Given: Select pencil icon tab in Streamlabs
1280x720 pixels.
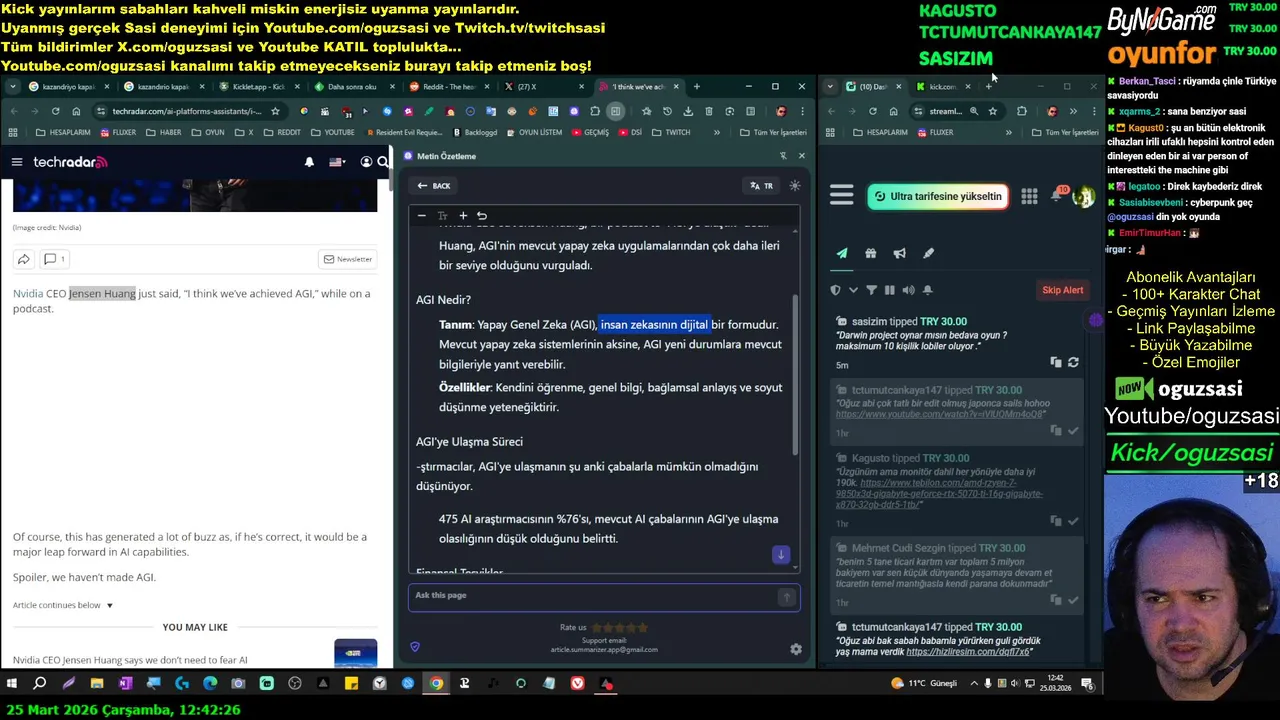Looking at the screenshot, I should click(928, 253).
